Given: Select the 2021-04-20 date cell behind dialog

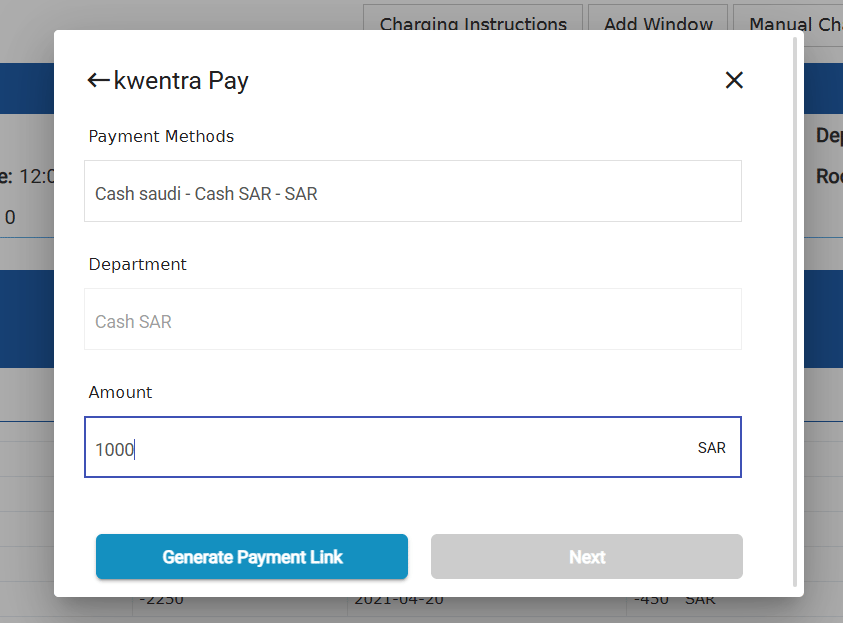Looking at the screenshot, I should (x=399, y=601).
